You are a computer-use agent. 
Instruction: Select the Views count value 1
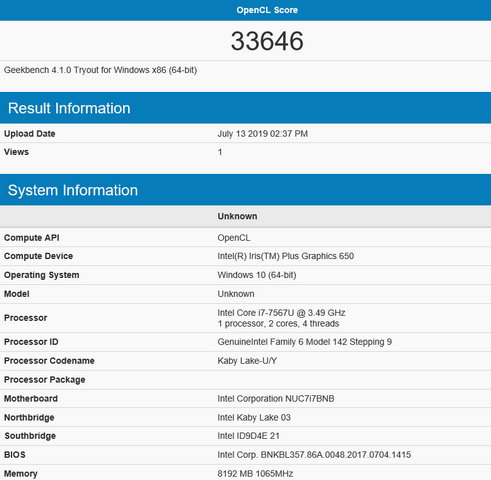click(220, 152)
